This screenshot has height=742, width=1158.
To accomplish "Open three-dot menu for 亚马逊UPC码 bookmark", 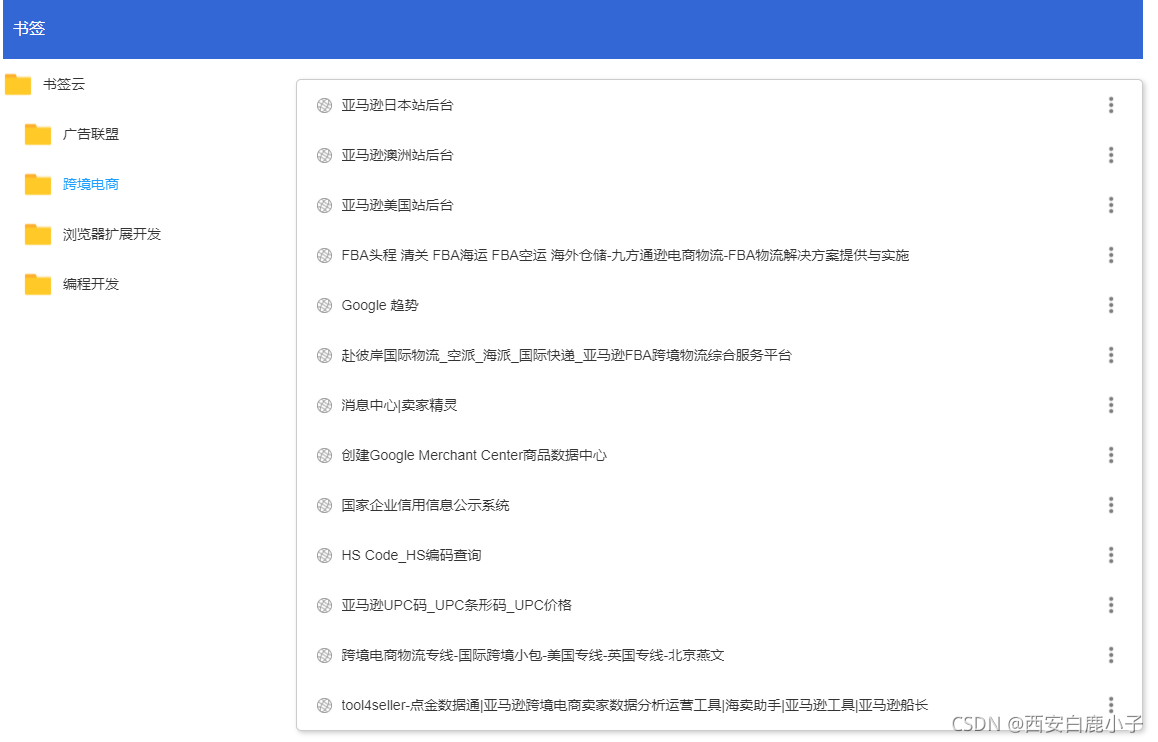I will click(1110, 605).
